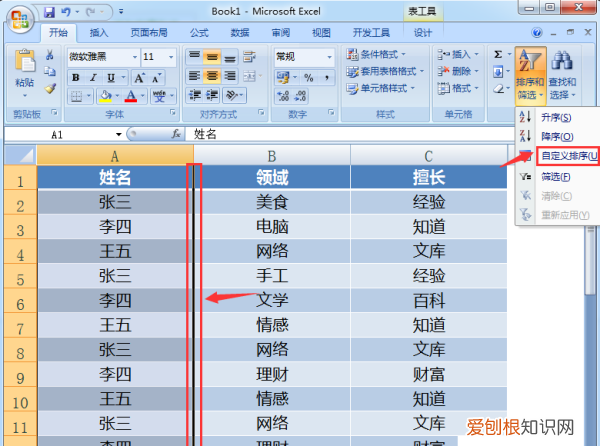Undo the last action
This screenshot has height=446, width=600.
(x=66, y=12)
